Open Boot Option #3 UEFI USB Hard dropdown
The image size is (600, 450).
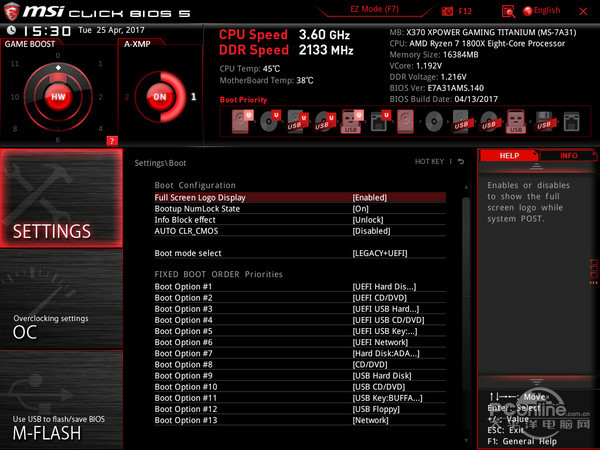(x=386, y=309)
